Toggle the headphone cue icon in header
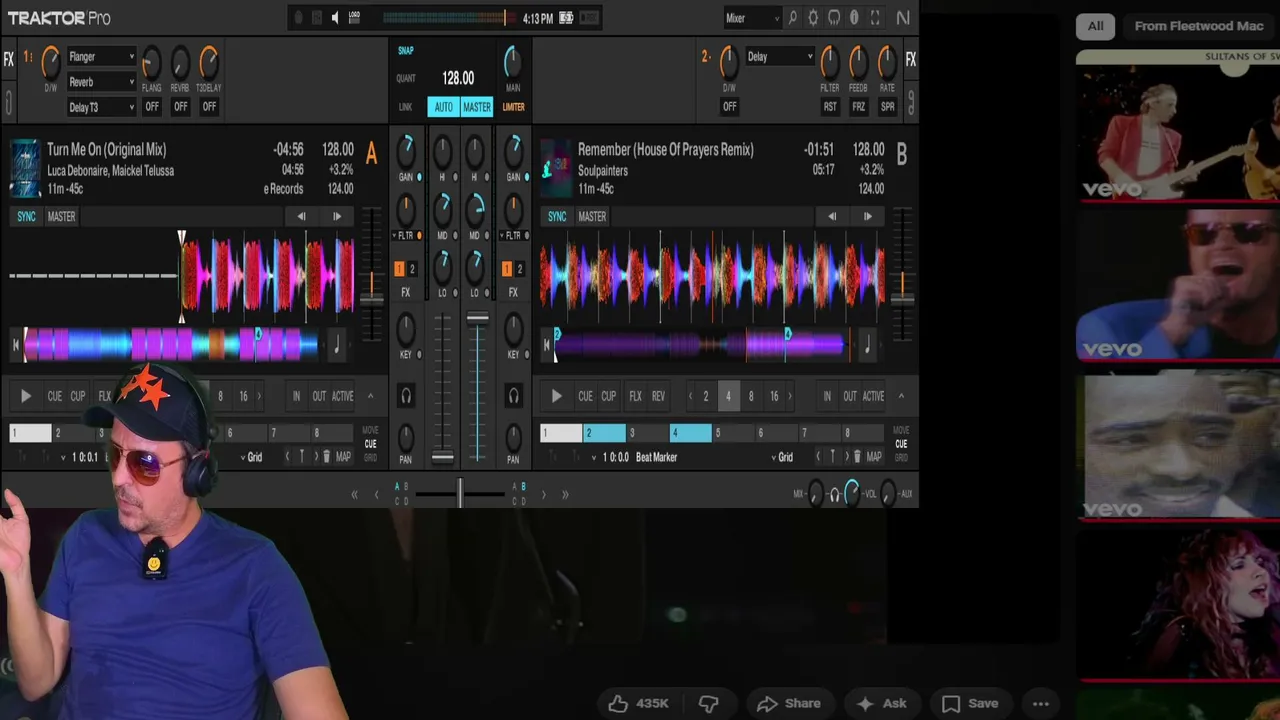 (834, 18)
